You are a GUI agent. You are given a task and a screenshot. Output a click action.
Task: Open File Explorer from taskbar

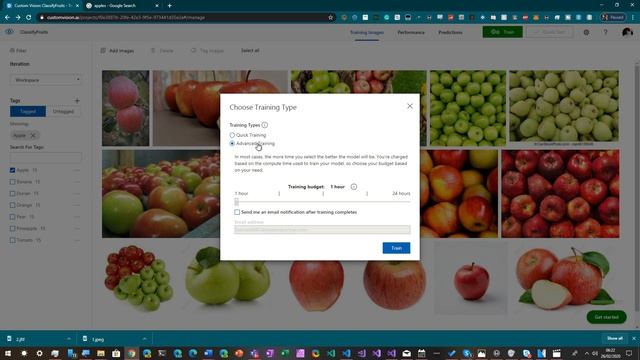101,353
